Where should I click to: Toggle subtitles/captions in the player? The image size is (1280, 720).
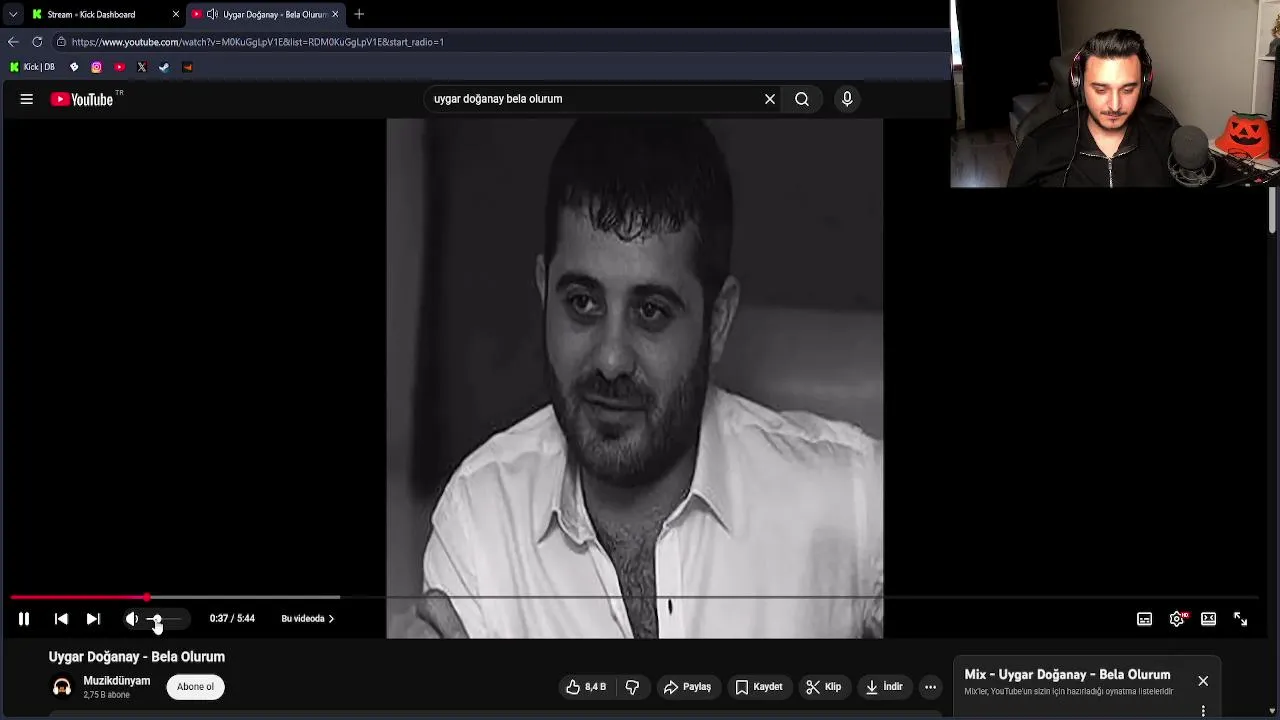point(1145,619)
